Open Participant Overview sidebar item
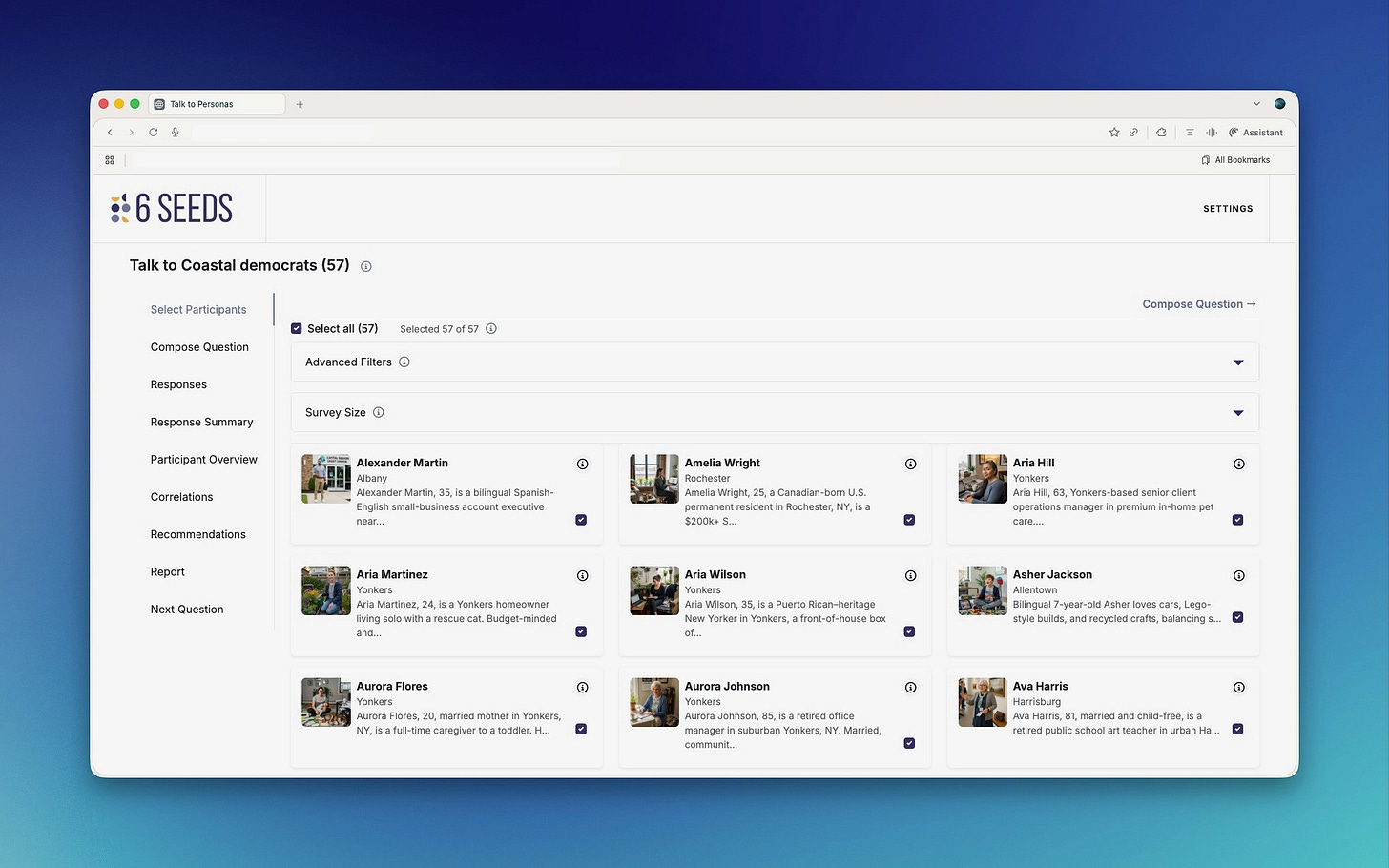 [x=204, y=460]
